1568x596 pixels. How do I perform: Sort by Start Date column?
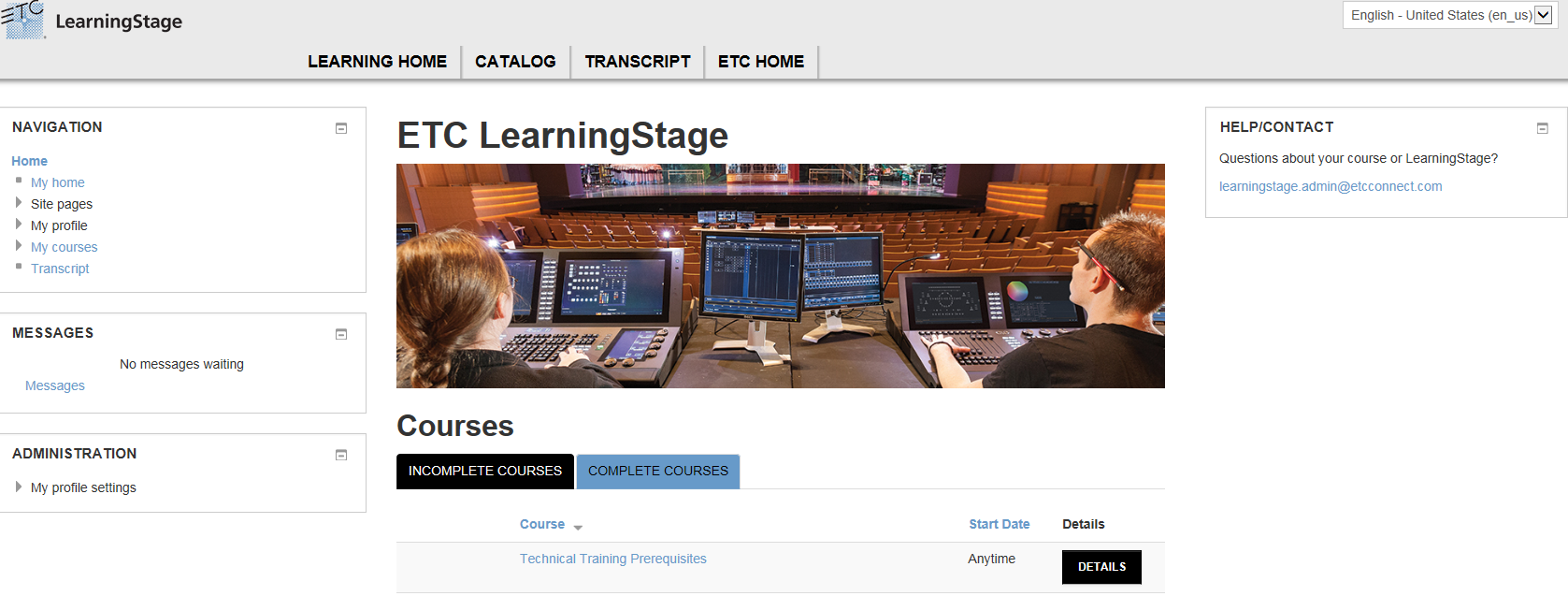point(999,524)
